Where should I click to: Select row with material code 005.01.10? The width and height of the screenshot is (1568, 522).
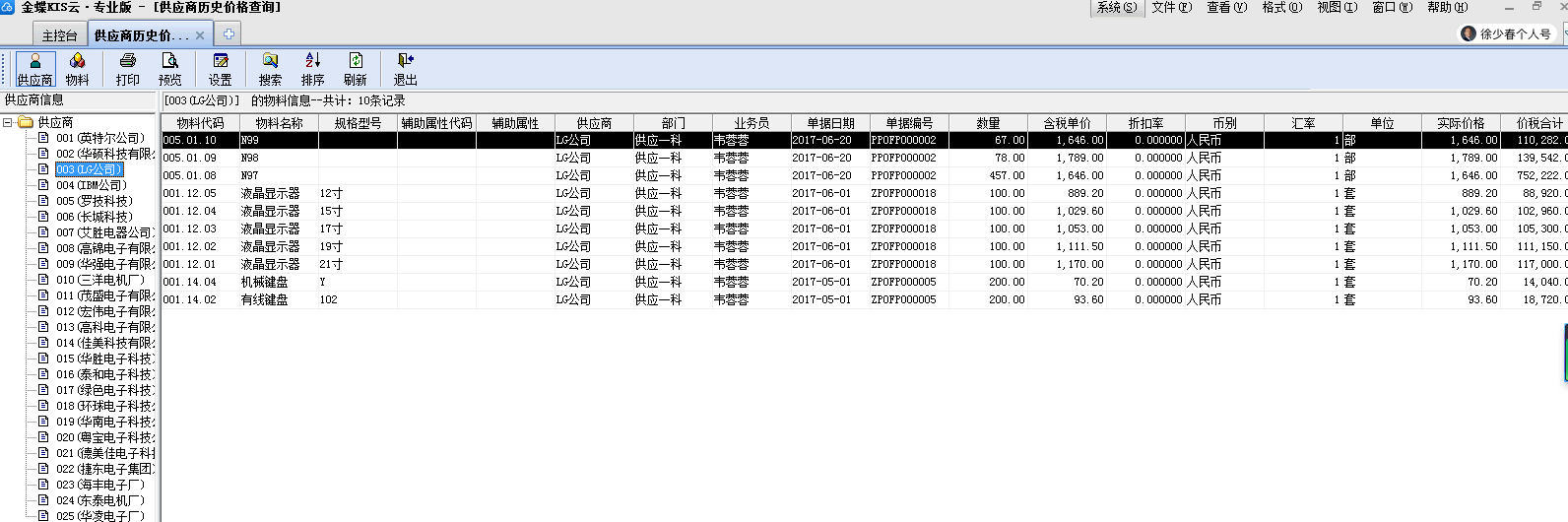coord(865,140)
